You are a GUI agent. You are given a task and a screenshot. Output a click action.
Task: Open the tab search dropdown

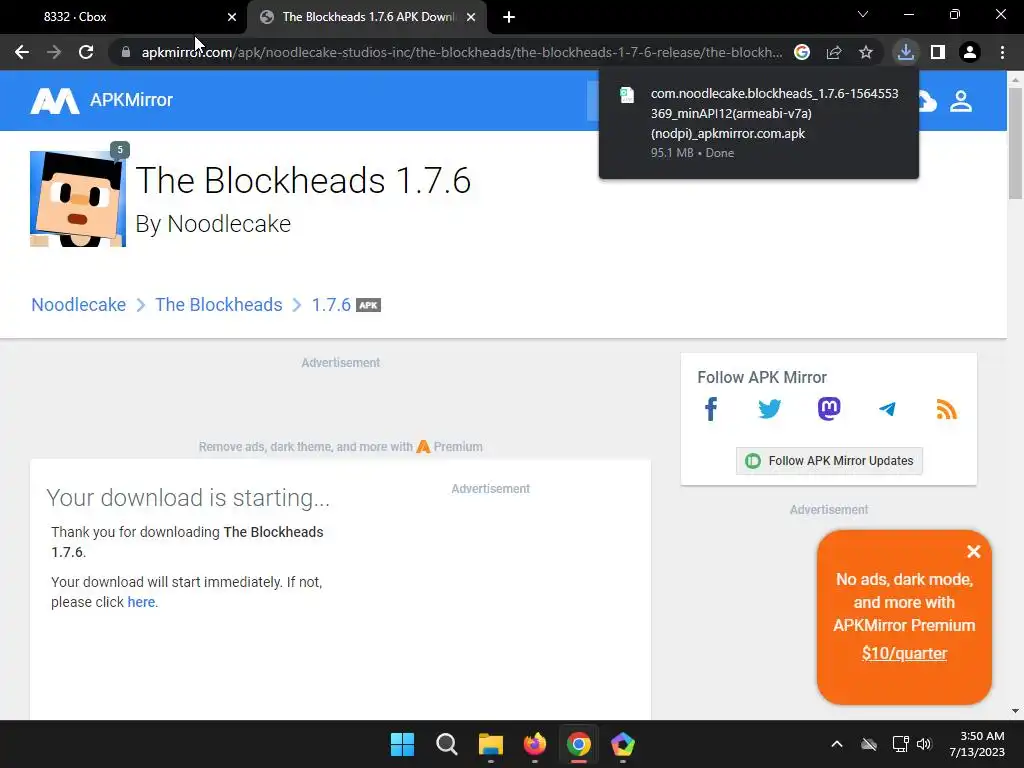coord(863,14)
